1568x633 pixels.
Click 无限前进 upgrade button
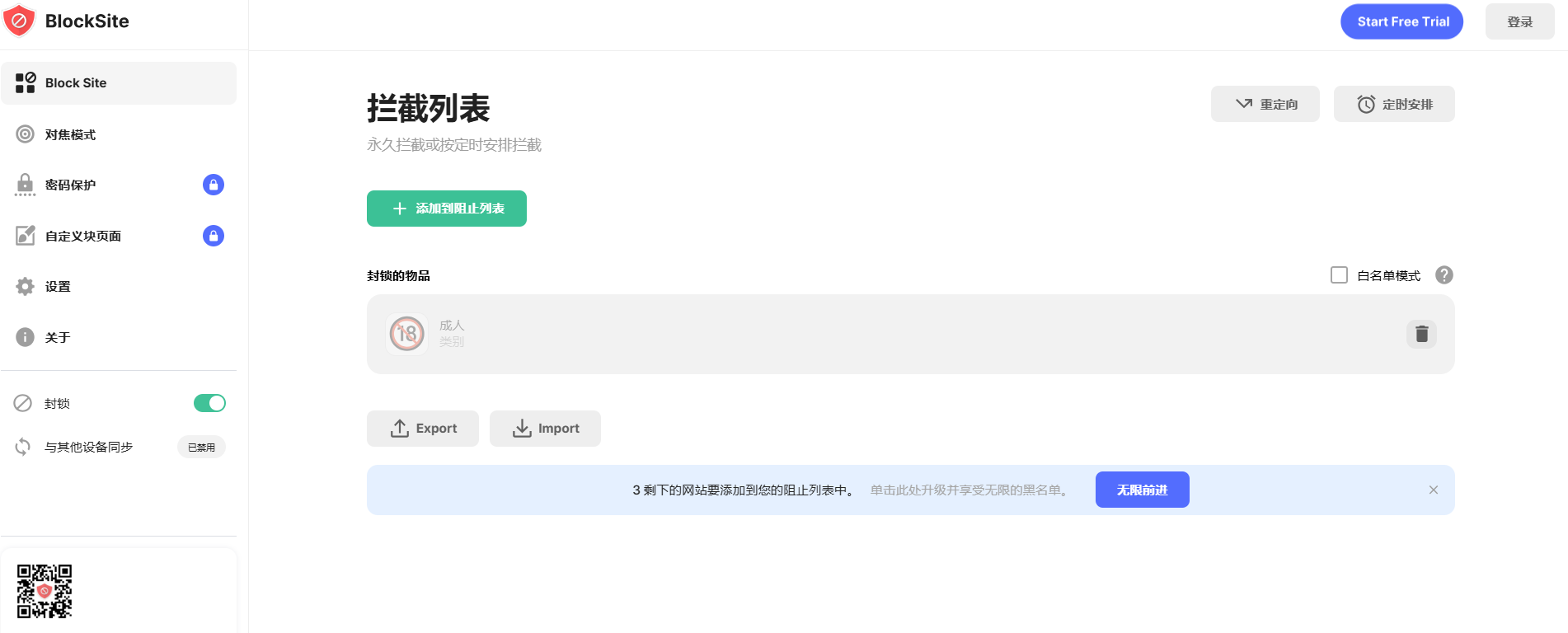click(x=1143, y=490)
